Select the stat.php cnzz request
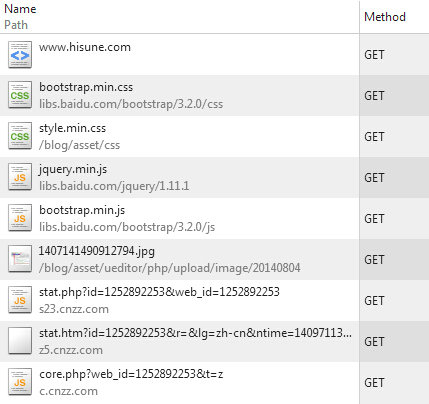Viewport: 429px width, 404px height. [x=214, y=300]
